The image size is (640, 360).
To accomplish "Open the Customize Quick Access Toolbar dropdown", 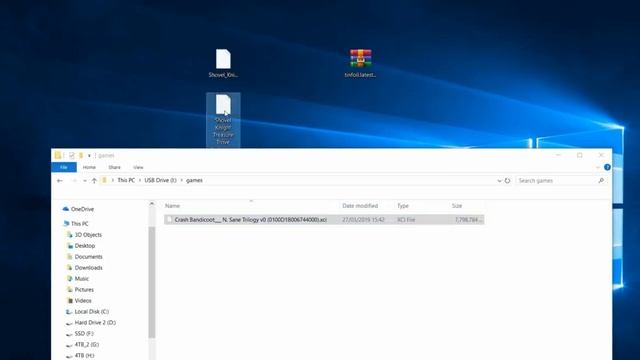I will 89,156.
